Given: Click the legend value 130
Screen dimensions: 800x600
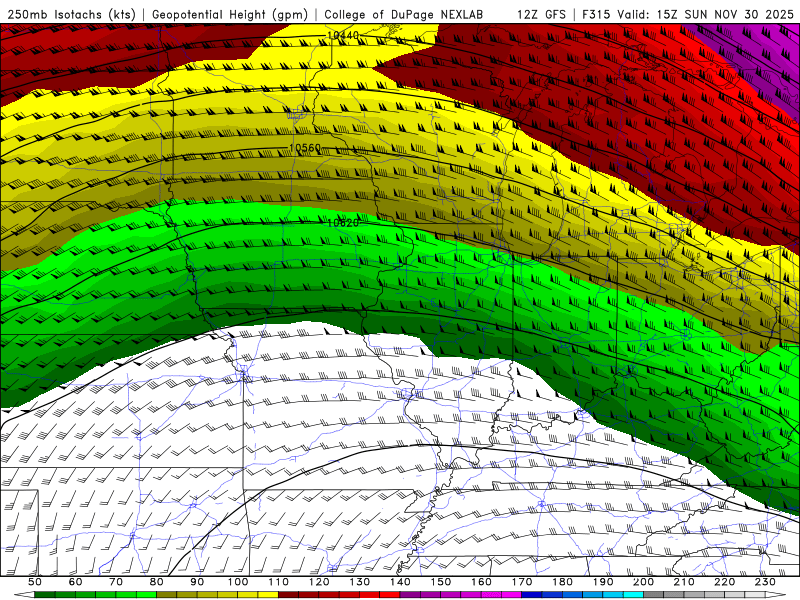Looking at the screenshot, I should [x=360, y=582].
